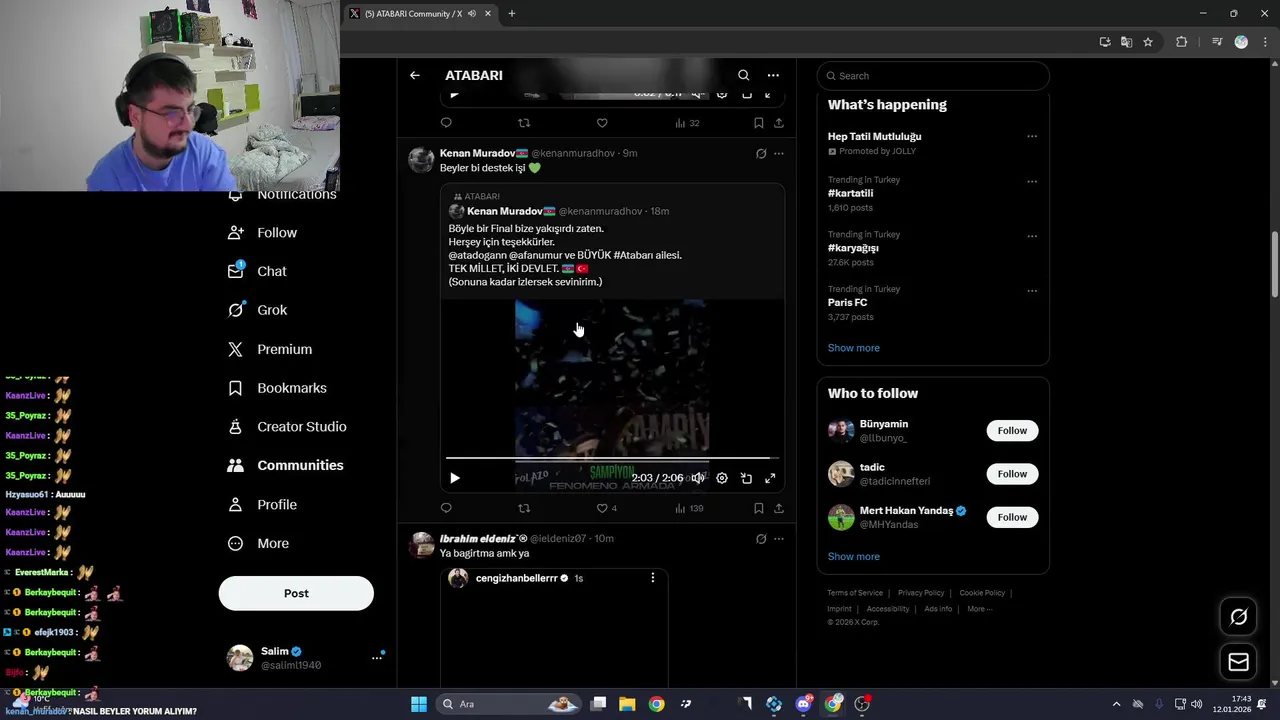Toggle picture-in-picture on the video
Screen dimensions: 1280x720
point(746,478)
